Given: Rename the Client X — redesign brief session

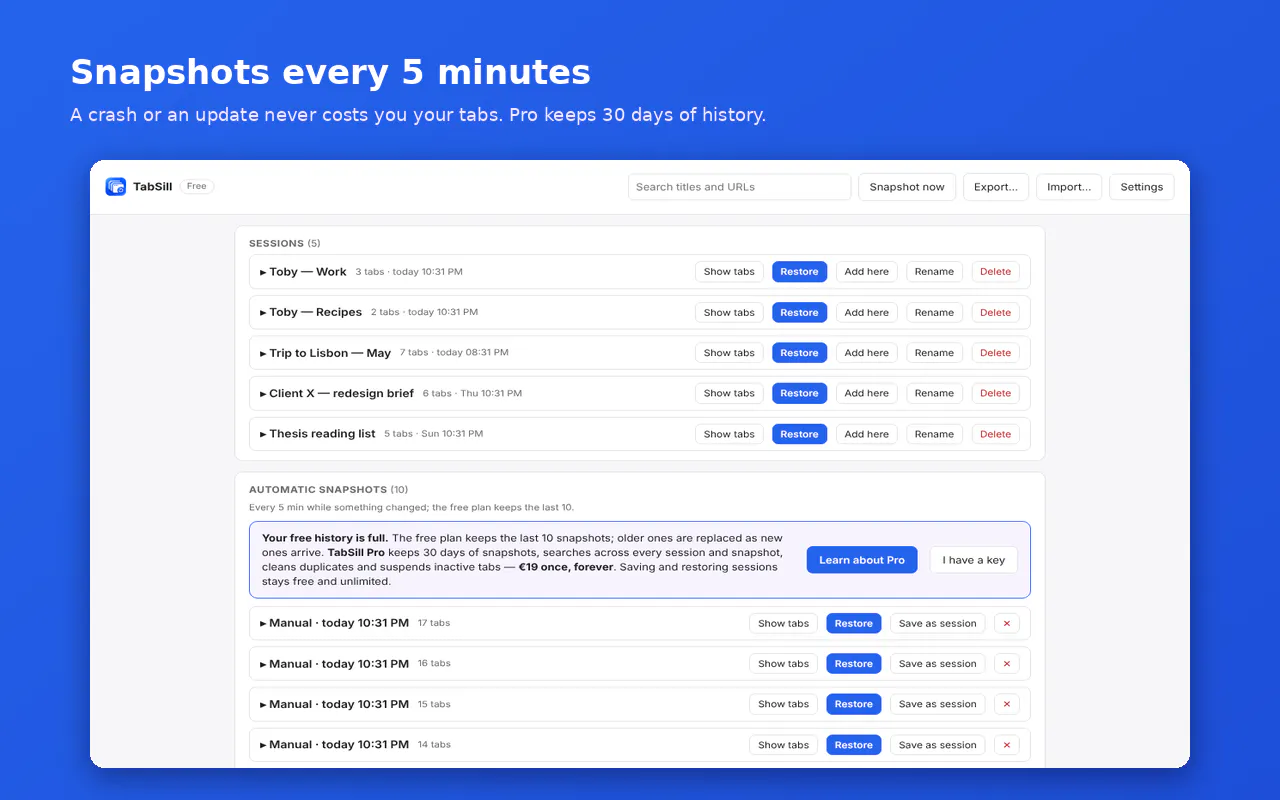Looking at the screenshot, I should 934,394.
